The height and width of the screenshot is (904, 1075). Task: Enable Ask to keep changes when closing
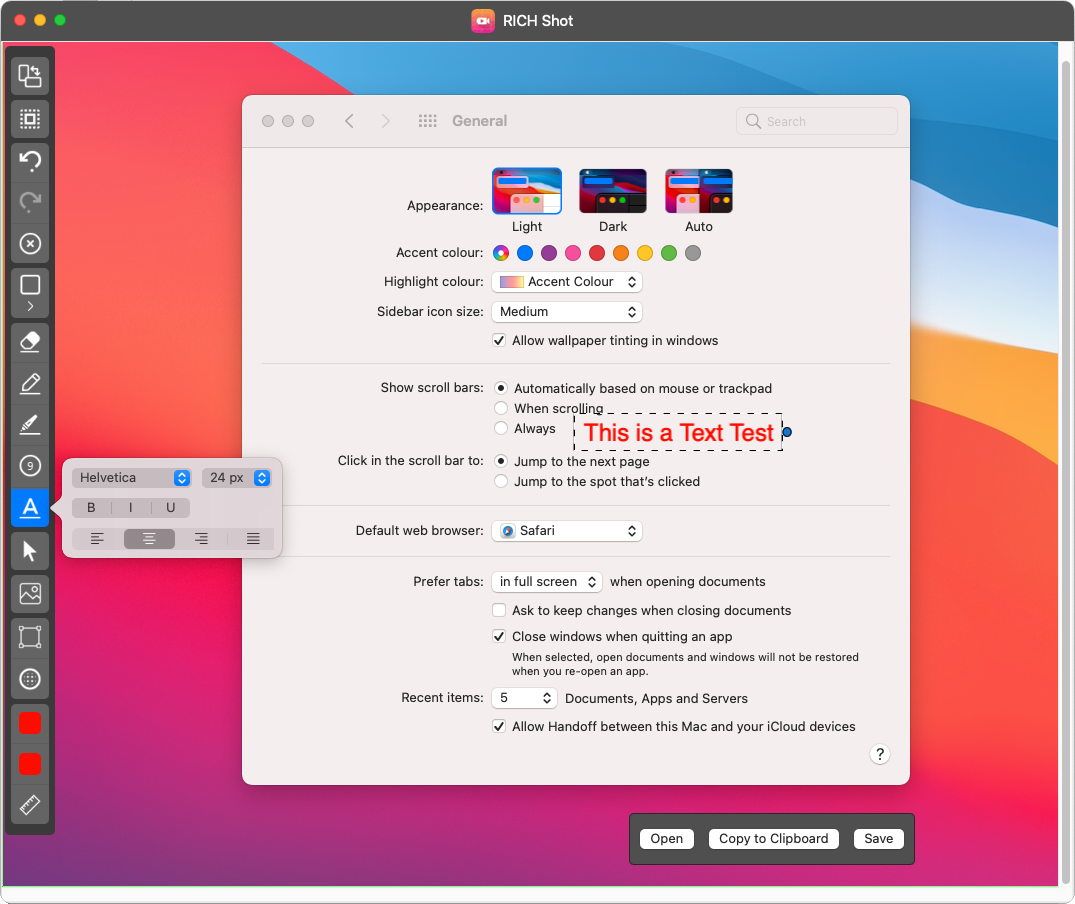click(x=499, y=610)
